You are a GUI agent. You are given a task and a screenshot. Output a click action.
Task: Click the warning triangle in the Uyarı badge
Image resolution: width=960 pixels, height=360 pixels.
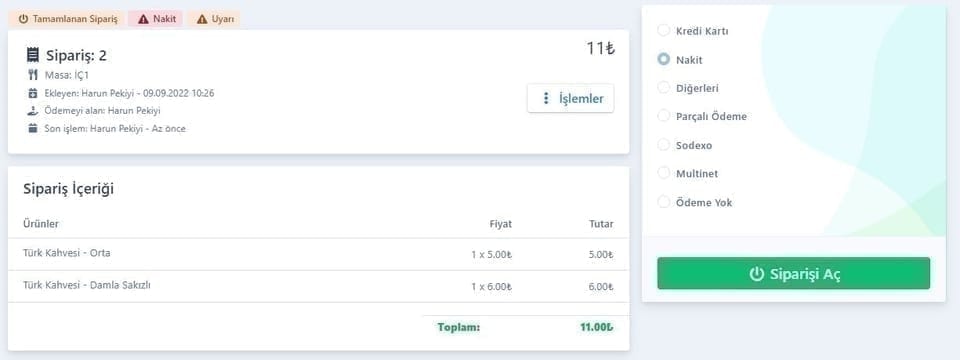pos(202,20)
